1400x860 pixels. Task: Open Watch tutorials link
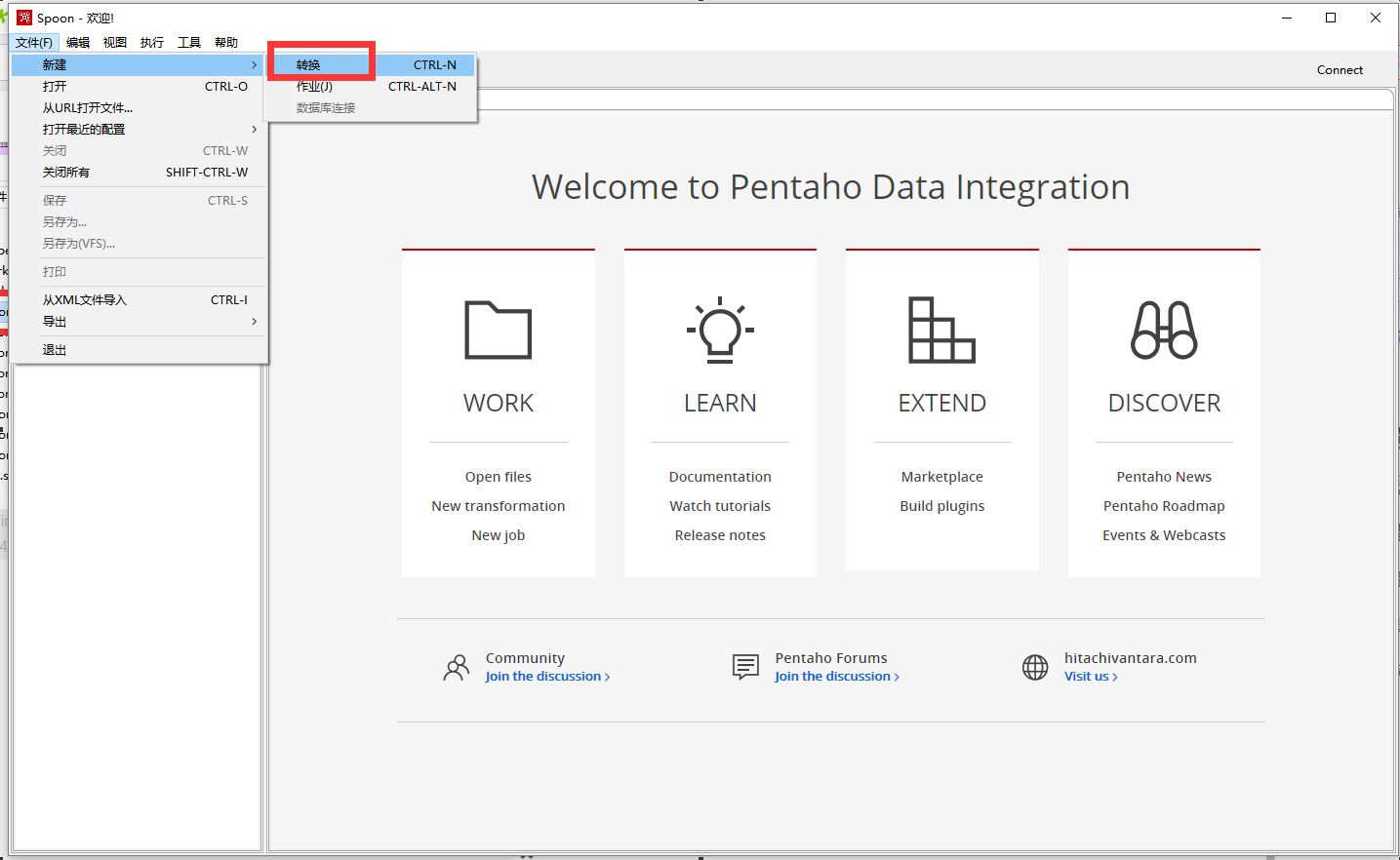click(720, 506)
